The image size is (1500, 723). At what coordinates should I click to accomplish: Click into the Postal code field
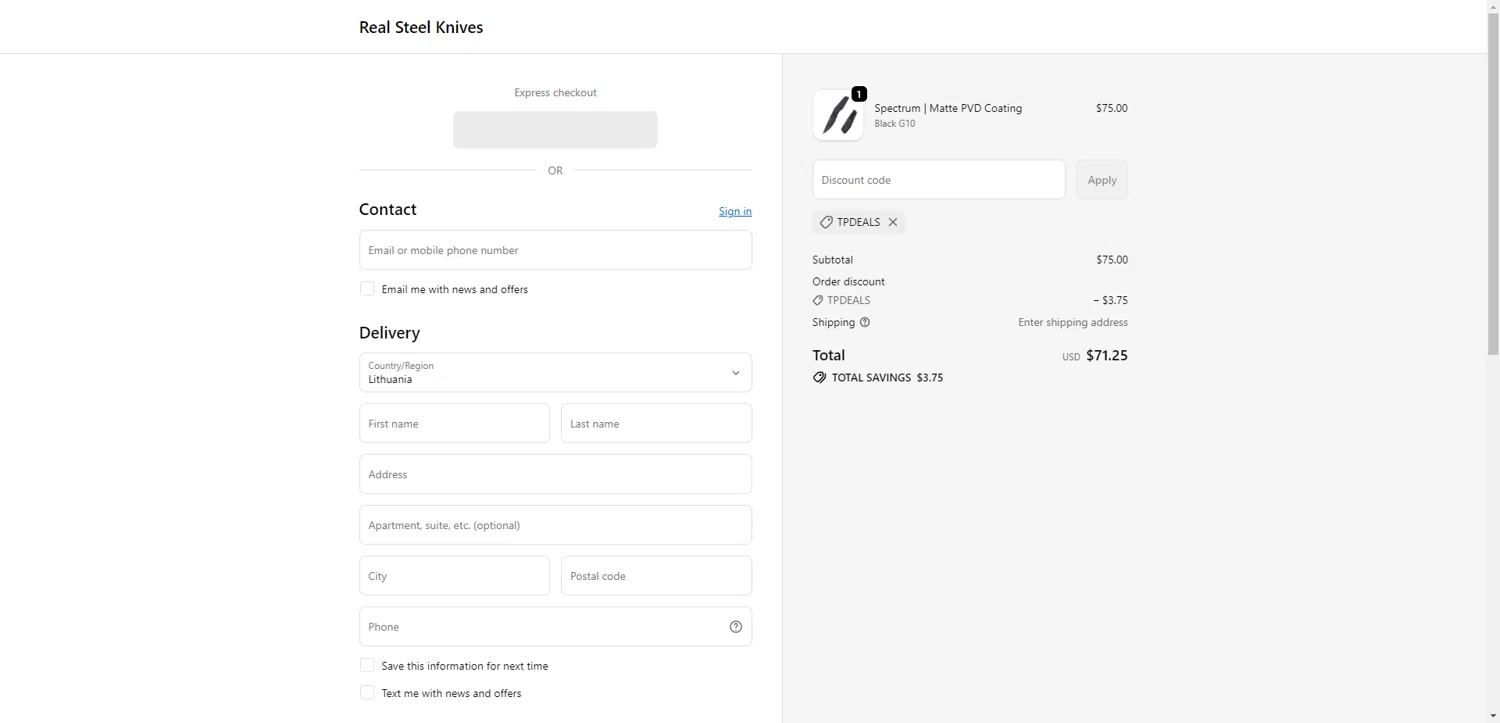[656, 576]
